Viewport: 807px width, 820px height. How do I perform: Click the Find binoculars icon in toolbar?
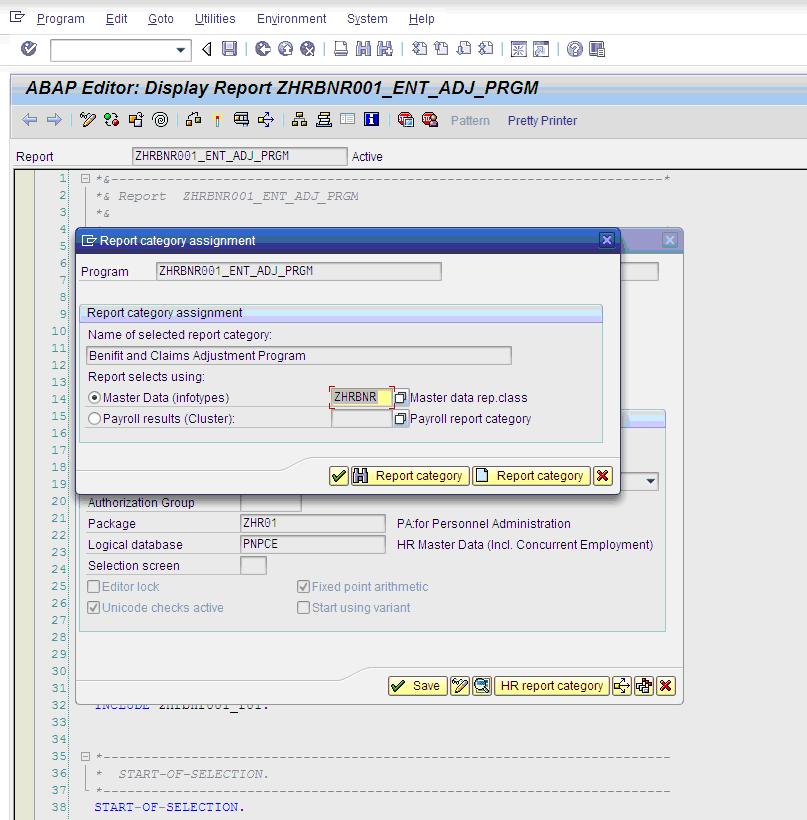point(363,49)
